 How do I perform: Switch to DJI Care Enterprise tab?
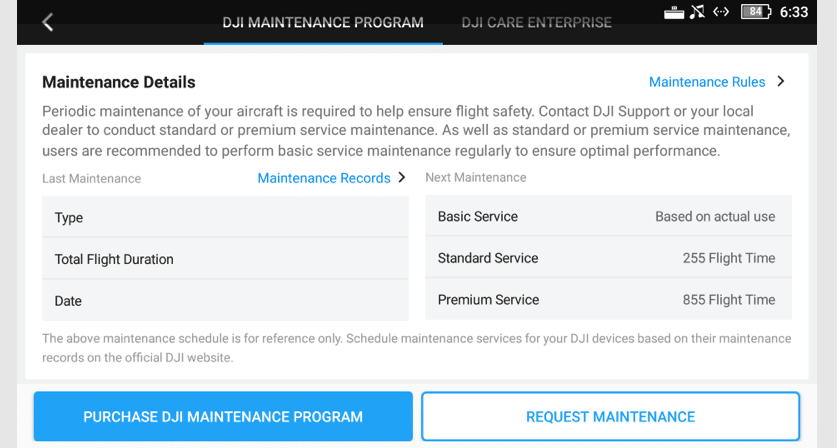tap(536, 22)
